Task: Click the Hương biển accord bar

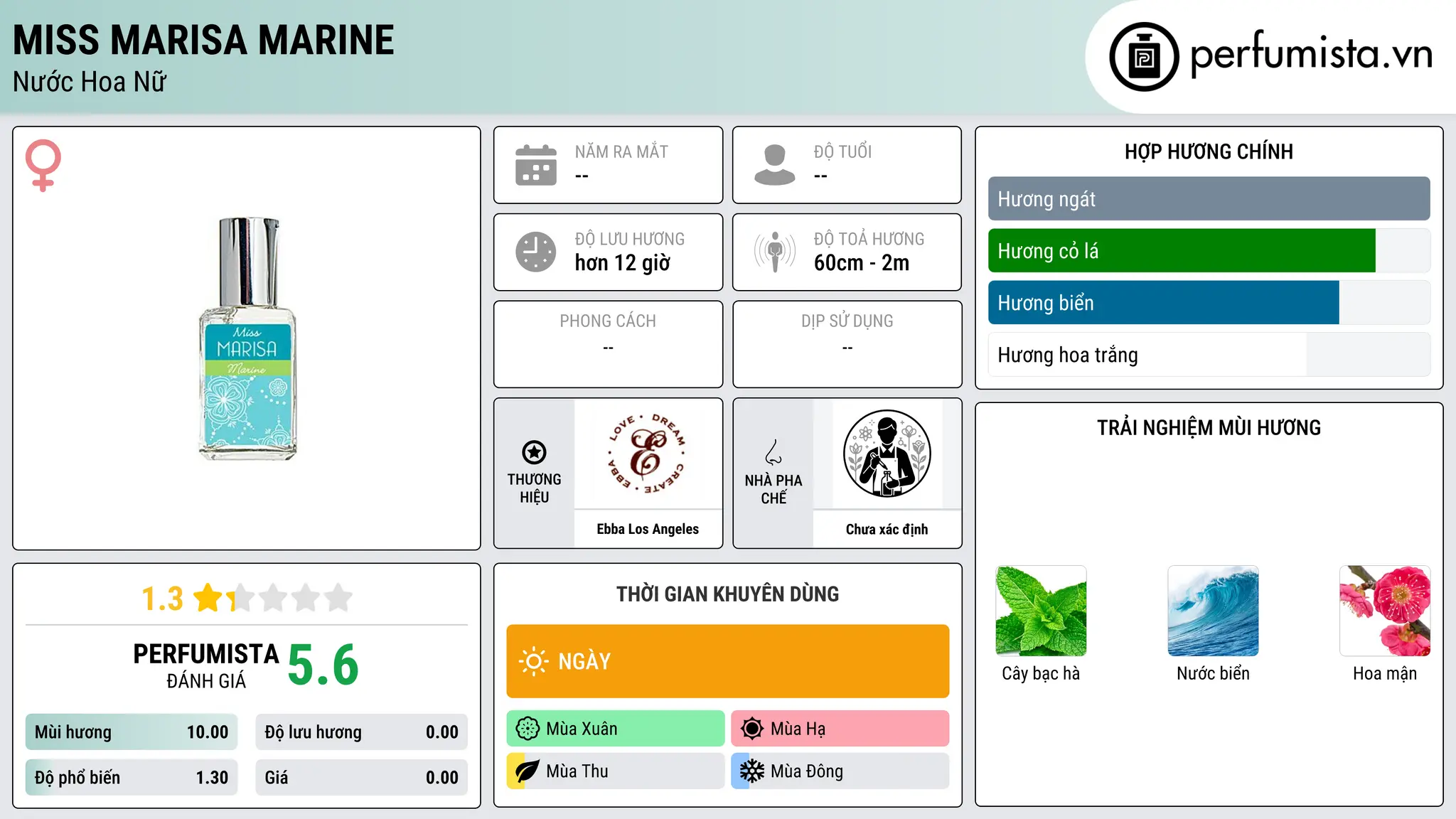Action: 1209,303
